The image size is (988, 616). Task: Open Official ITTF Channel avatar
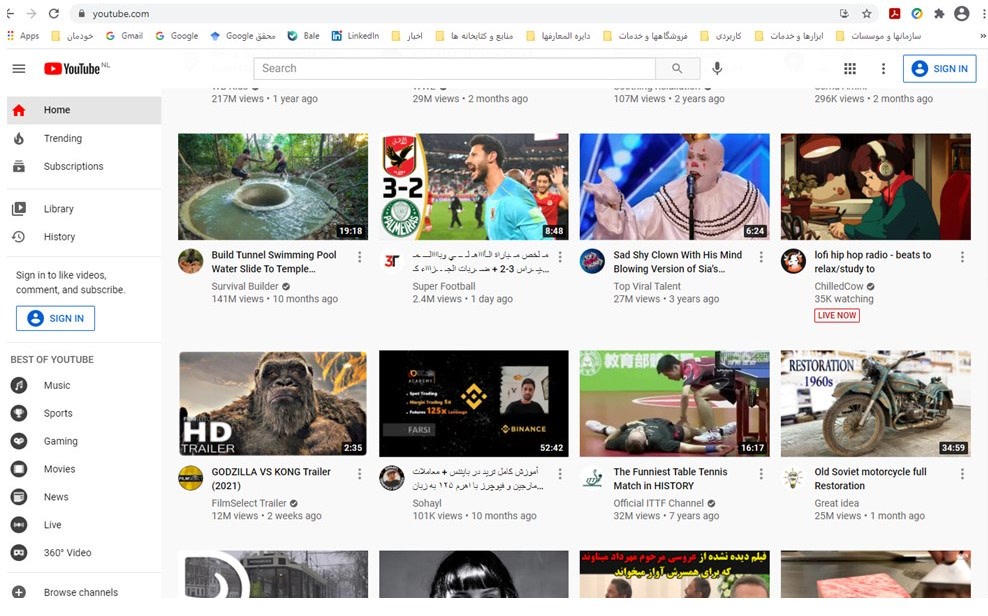(592, 478)
